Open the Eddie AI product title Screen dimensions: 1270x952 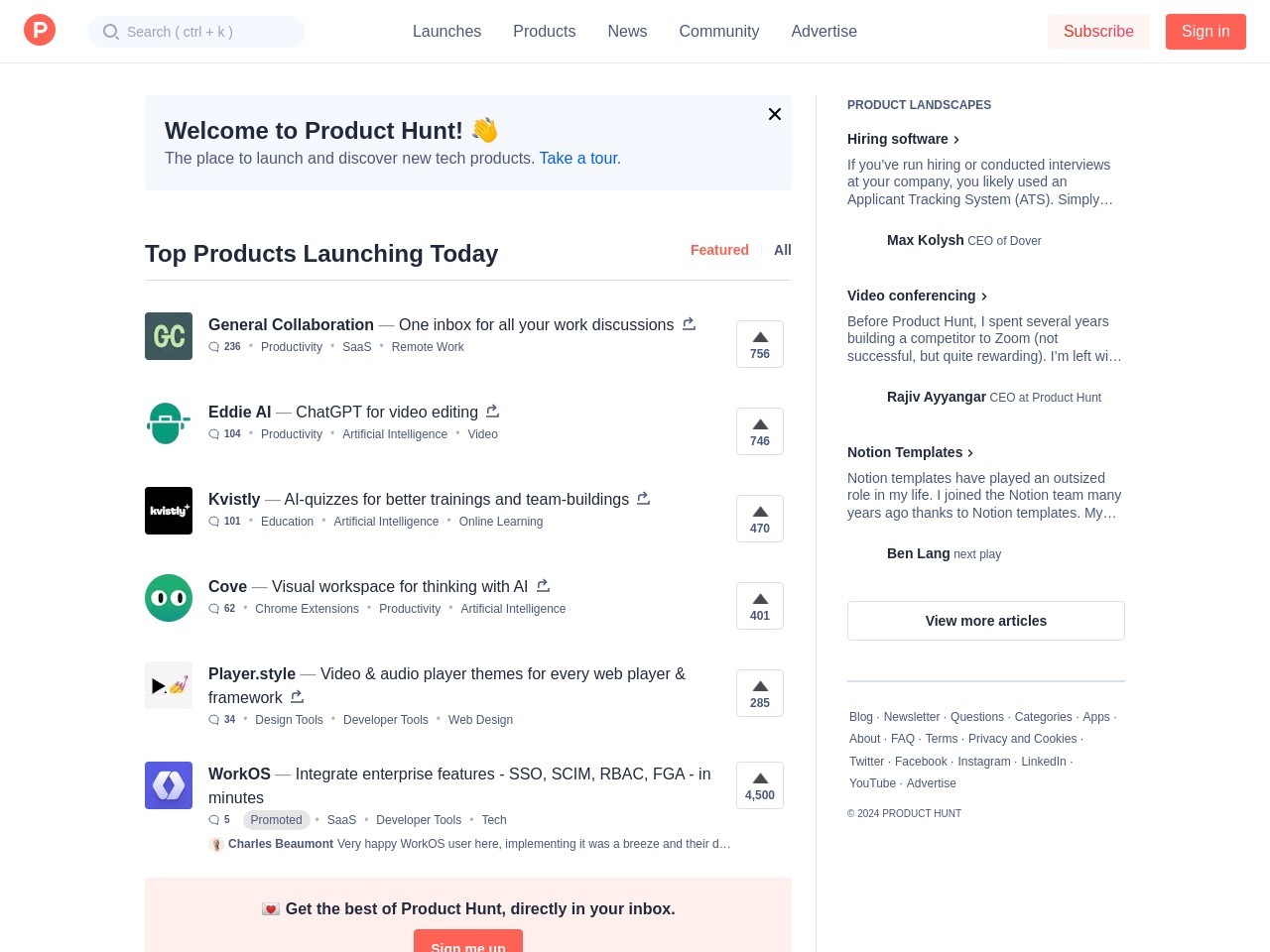pyautogui.click(x=239, y=412)
